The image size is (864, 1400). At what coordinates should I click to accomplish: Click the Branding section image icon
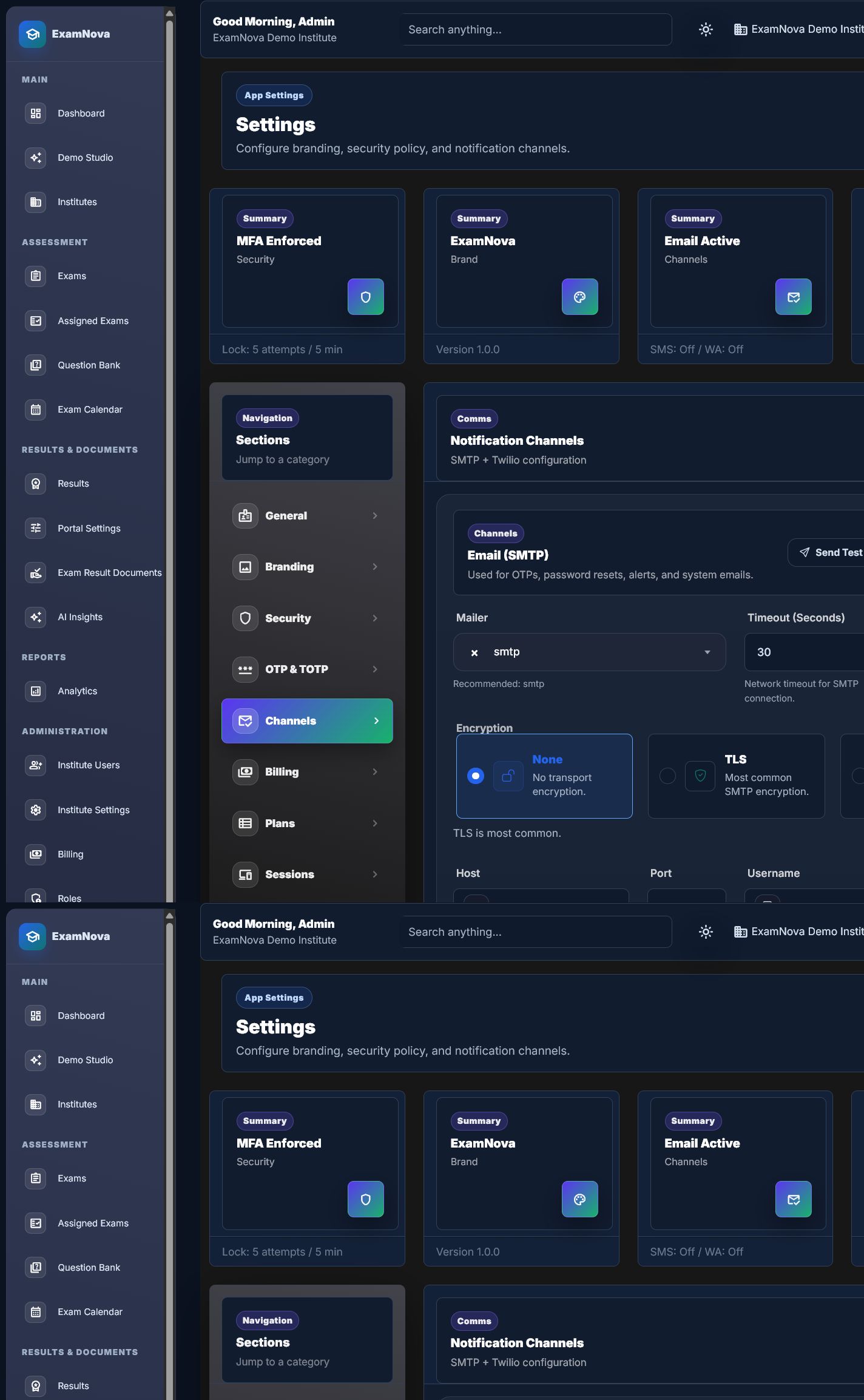point(245,566)
